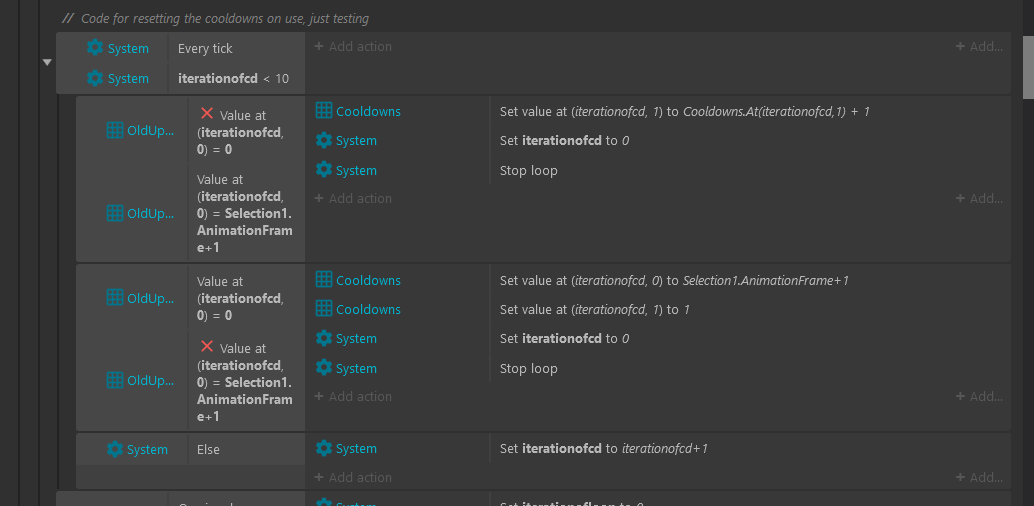Screen dimensions: 1034x506
Task: Click the OldUp array icon in the topmost sub-event condition
Action: 115,131
